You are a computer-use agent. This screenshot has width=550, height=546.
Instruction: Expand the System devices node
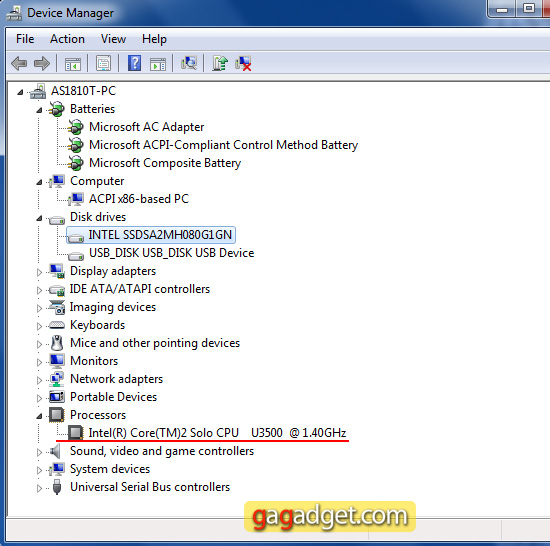click(39, 470)
